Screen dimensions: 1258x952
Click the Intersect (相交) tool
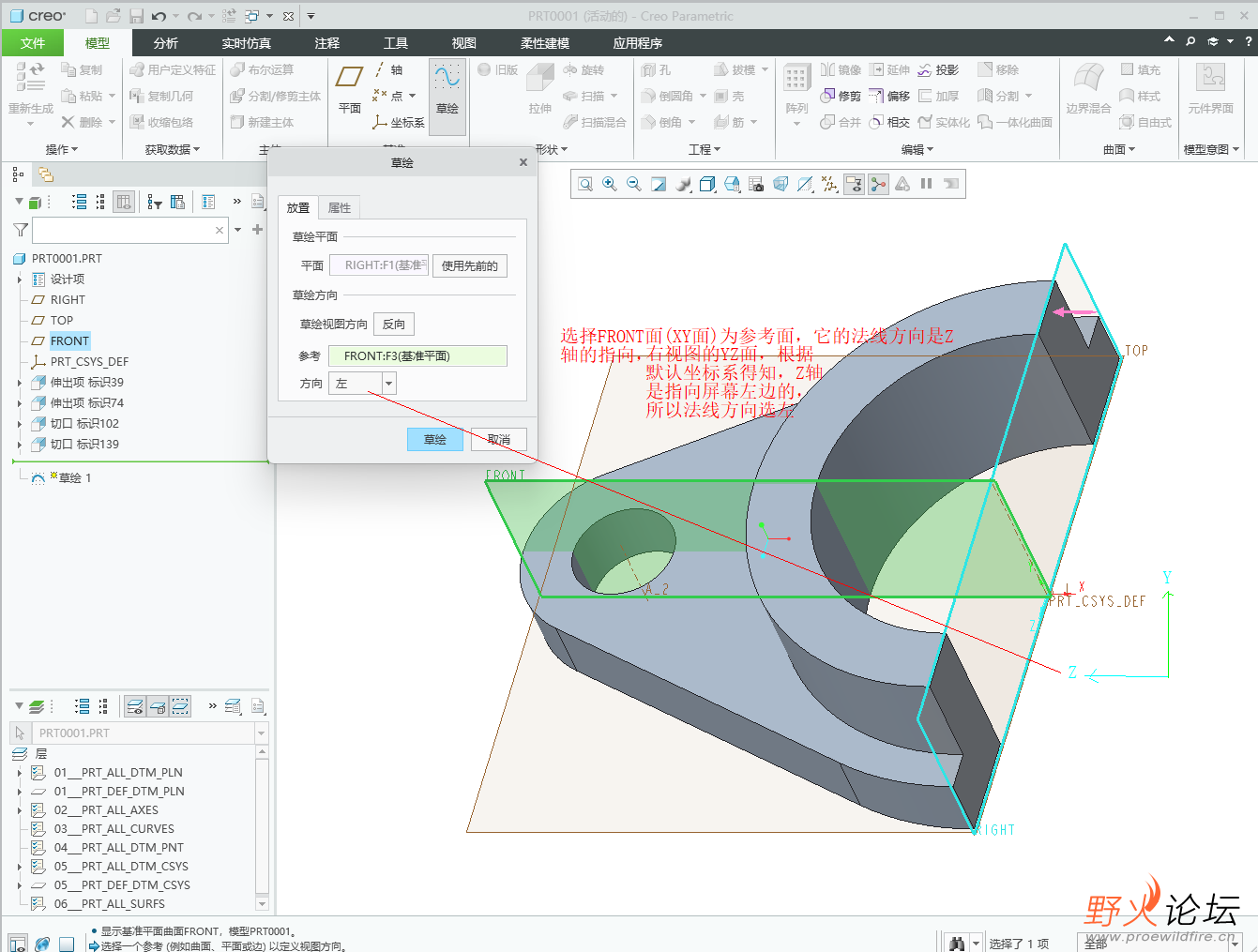point(889,122)
